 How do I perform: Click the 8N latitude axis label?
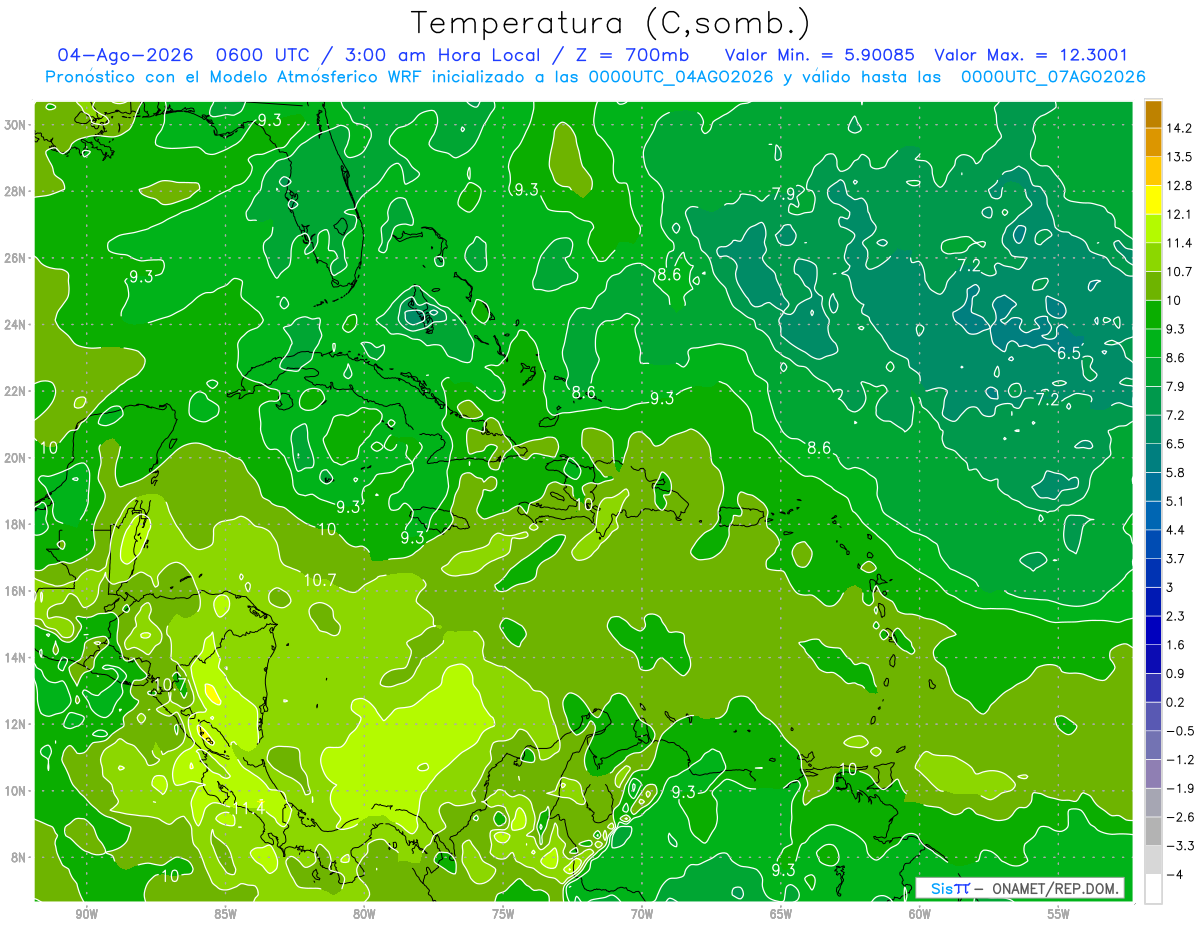click(x=19, y=858)
